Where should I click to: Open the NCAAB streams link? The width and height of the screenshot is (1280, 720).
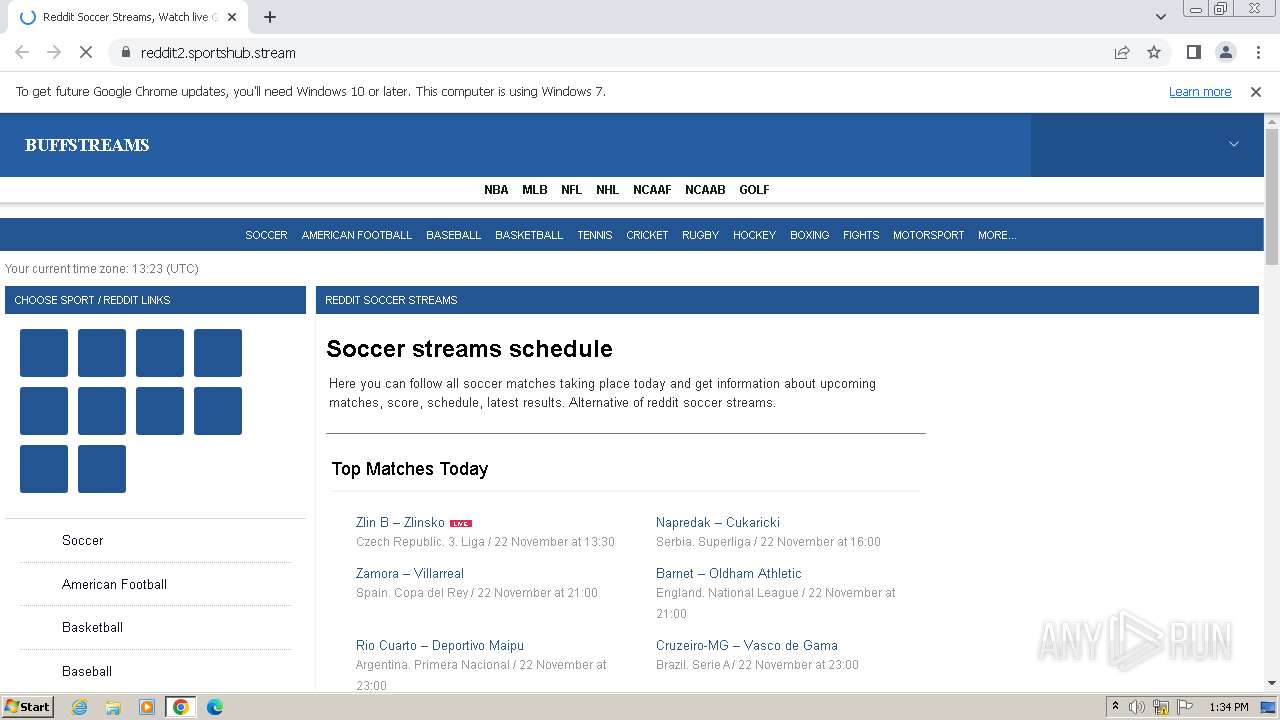(705, 189)
